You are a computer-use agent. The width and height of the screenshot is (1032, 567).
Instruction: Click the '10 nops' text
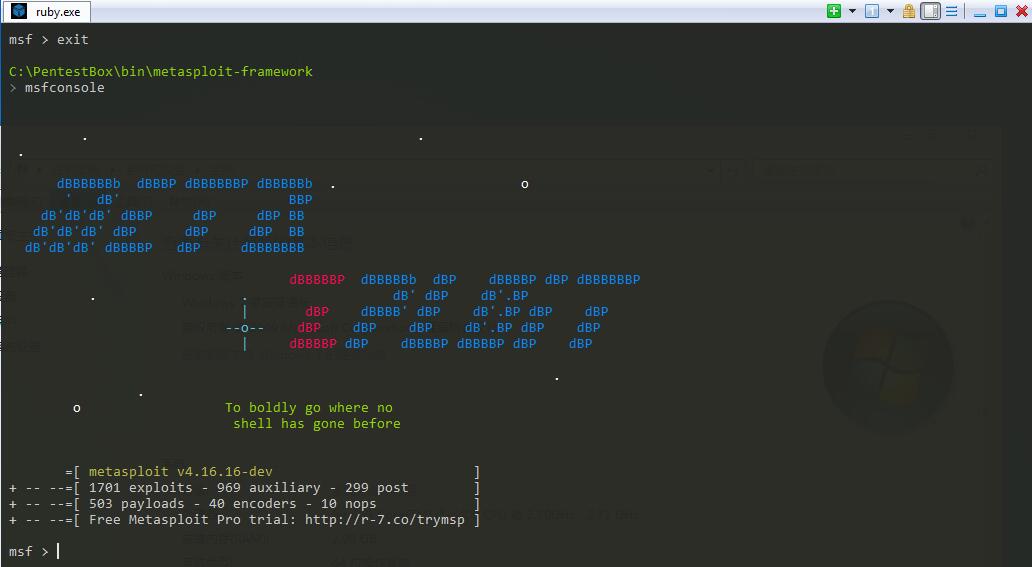pyautogui.click(x=349, y=504)
